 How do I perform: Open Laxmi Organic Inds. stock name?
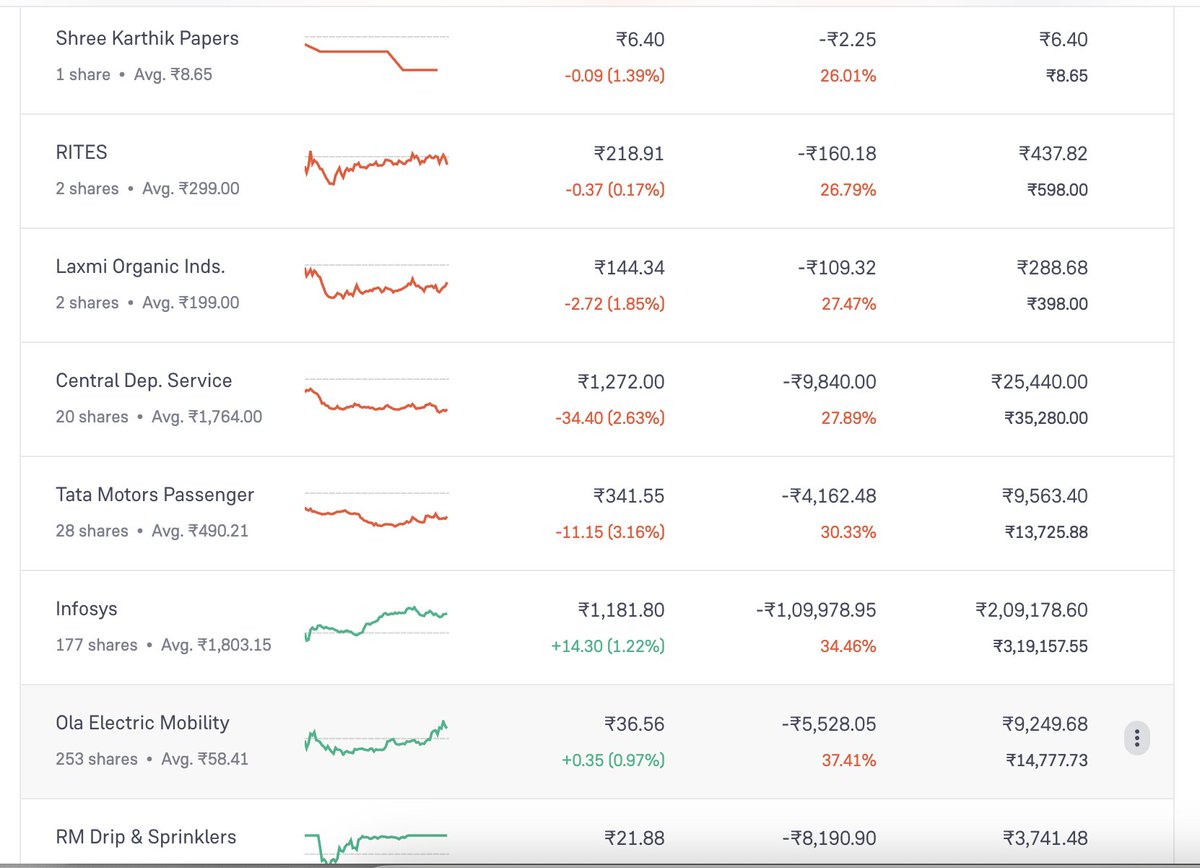click(141, 267)
